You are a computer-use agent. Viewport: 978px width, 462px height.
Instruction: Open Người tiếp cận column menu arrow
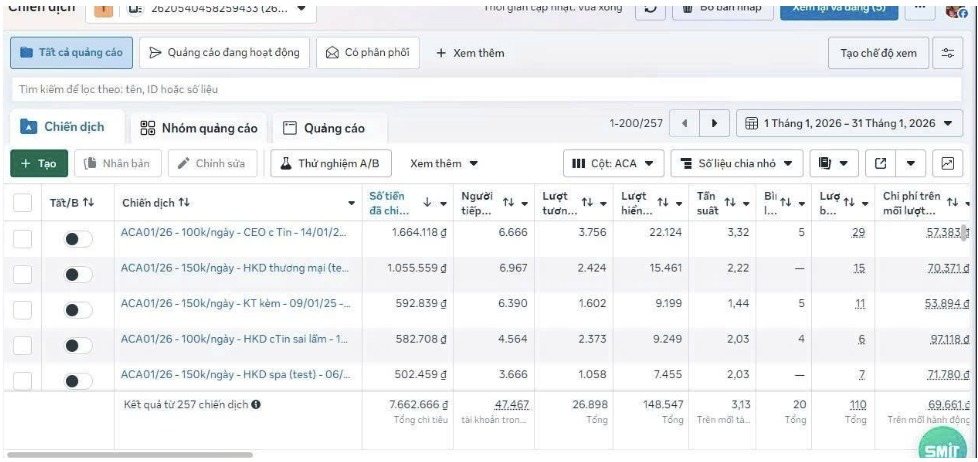(525, 203)
